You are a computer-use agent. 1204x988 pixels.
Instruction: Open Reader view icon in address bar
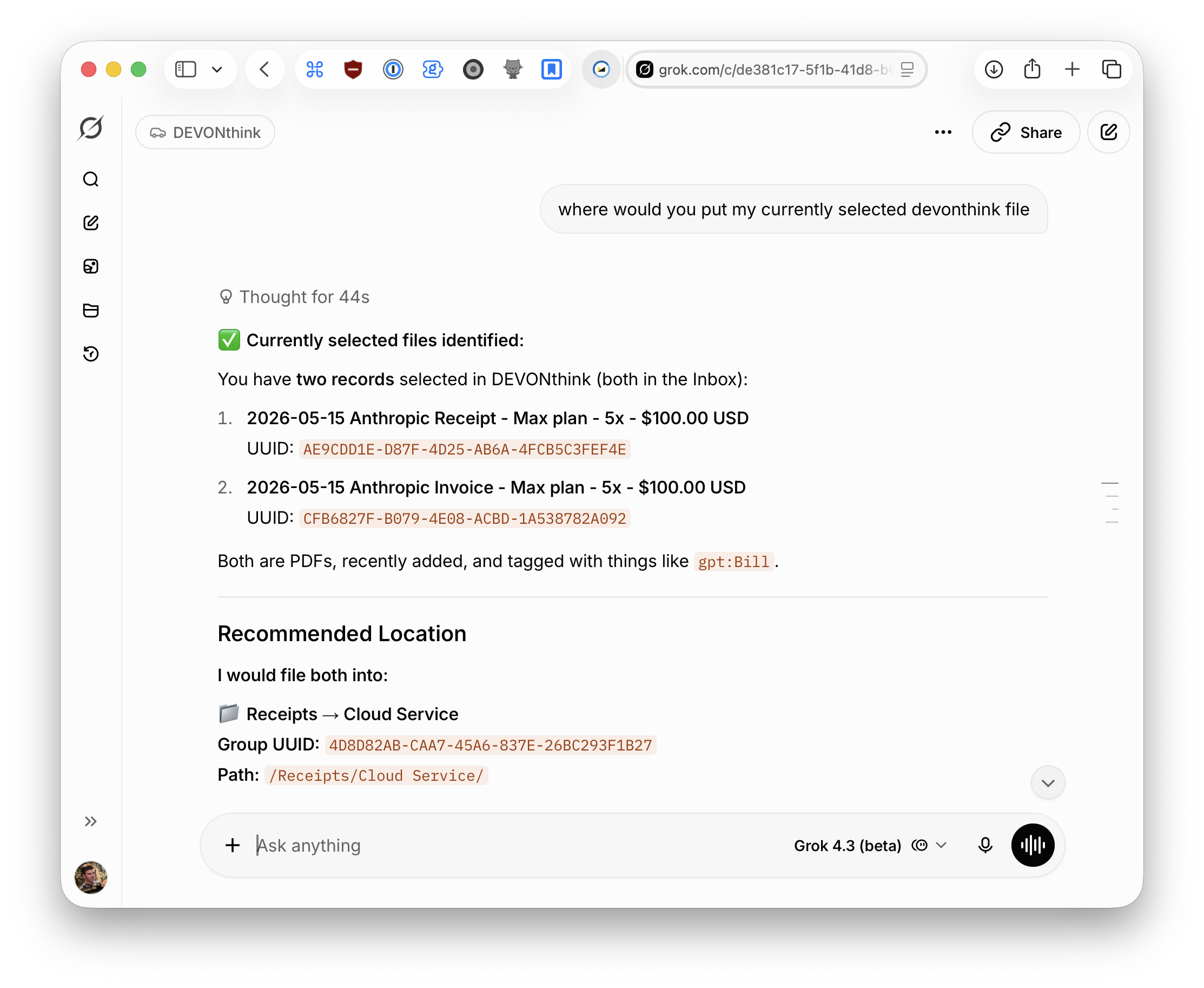[908, 69]
